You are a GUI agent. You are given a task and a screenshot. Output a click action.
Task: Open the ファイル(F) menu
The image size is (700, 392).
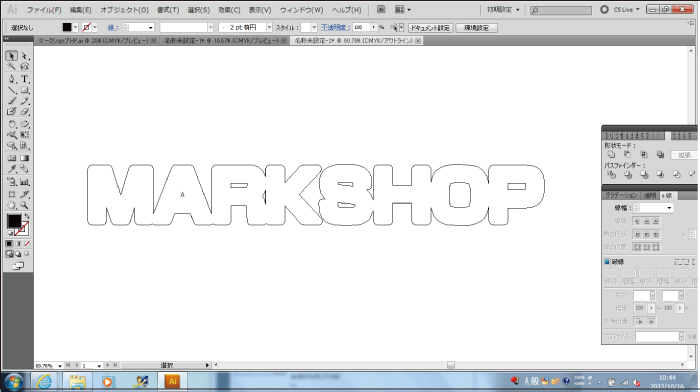point(44,10)
